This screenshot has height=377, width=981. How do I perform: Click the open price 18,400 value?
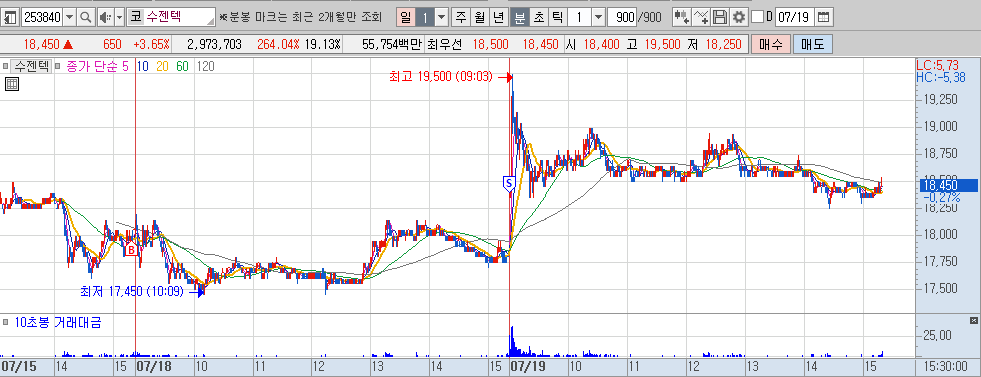601,44
